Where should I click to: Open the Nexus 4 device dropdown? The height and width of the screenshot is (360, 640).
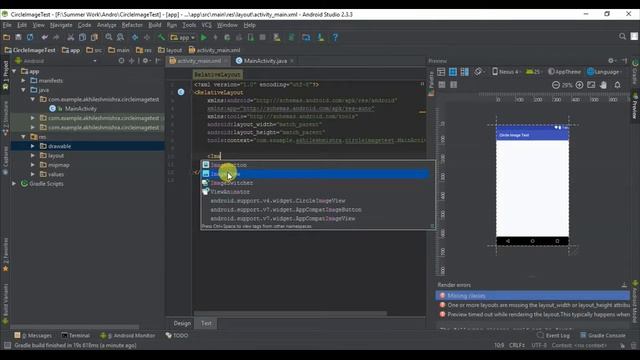[x=507, y=72]
